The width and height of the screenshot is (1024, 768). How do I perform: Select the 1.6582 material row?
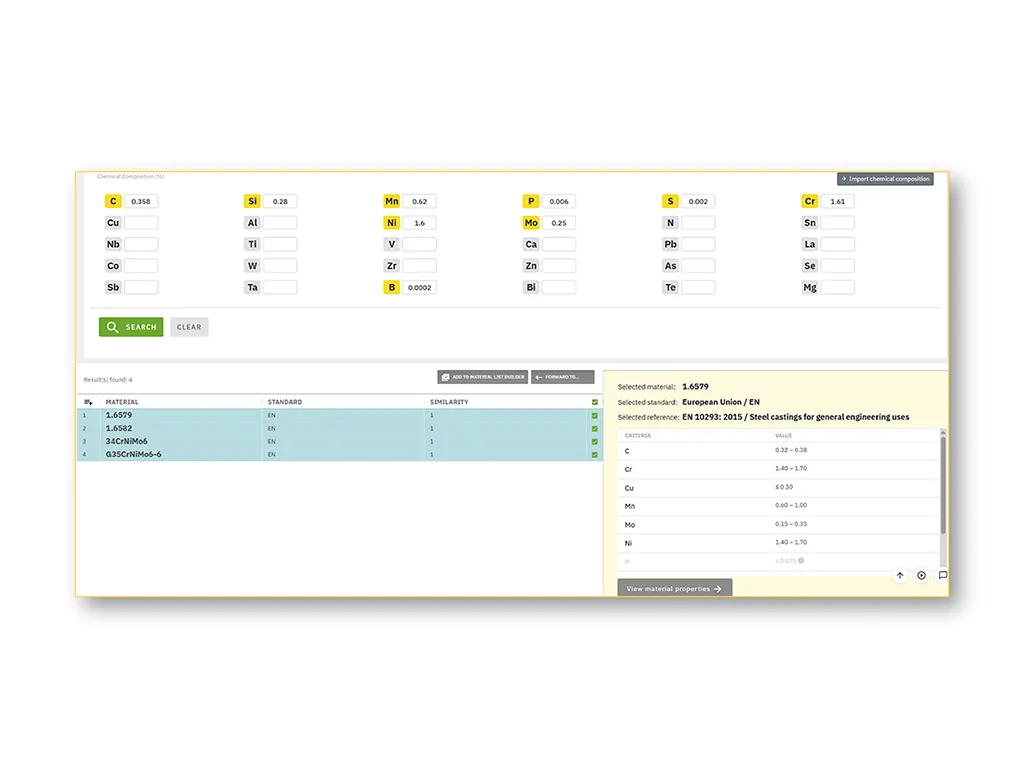coord(119,428)
